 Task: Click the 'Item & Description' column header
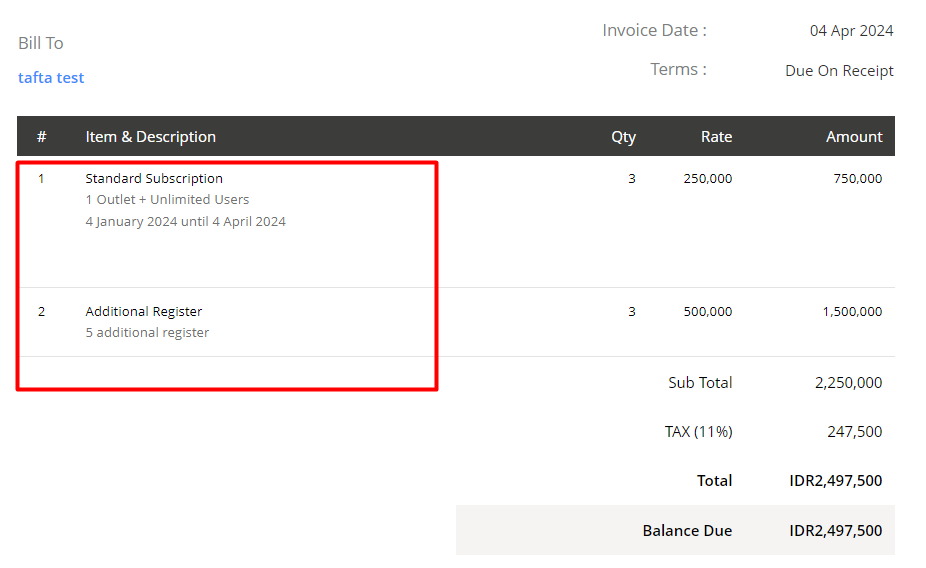coord(150,137)
